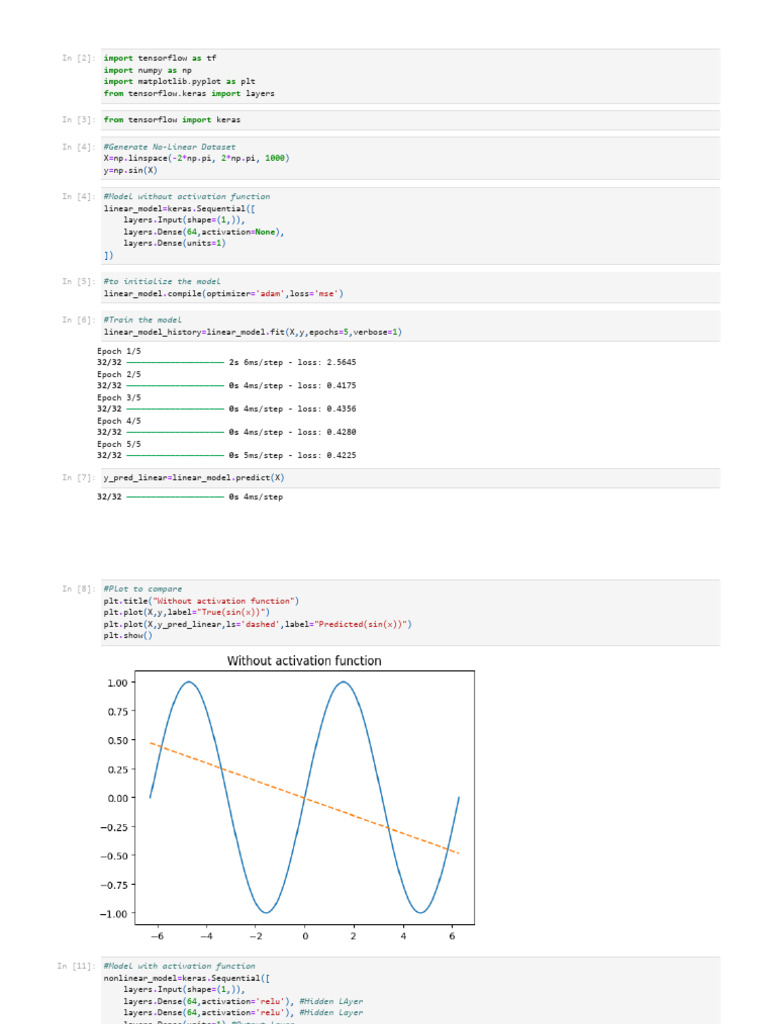The height and width of the screenshot is (1024, 768).
Task: Click the y-axis tick label "−1.00"
Action: (x=114, y=914)
